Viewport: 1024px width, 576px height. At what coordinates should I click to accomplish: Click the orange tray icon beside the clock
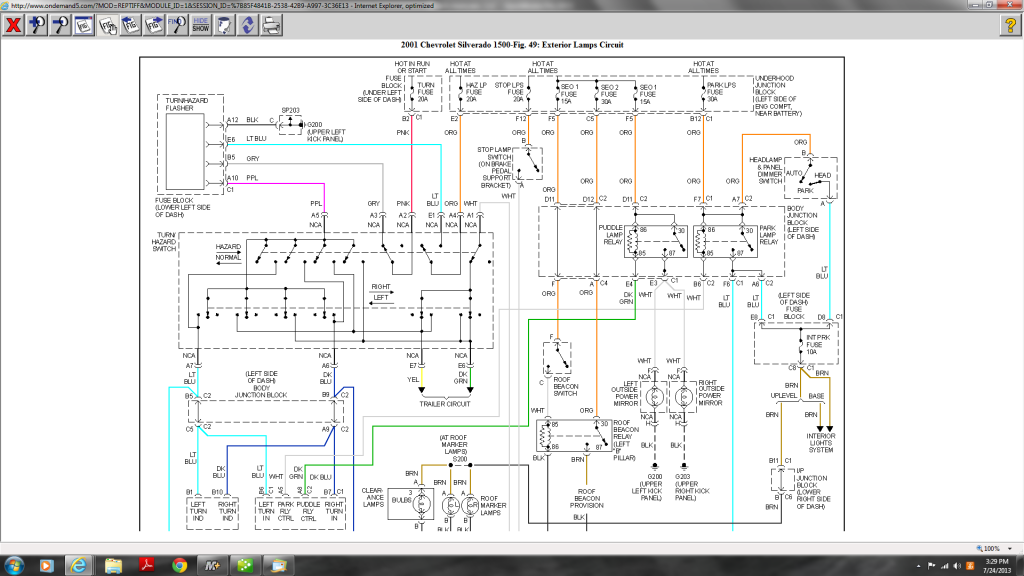[x=970, y=566]
